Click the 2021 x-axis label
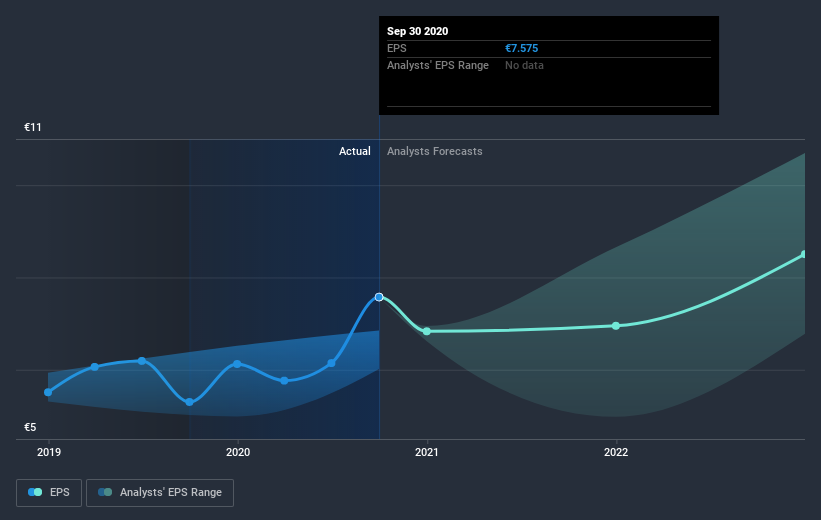This screenshot has width=821, height=520. (x=427, y=452)
